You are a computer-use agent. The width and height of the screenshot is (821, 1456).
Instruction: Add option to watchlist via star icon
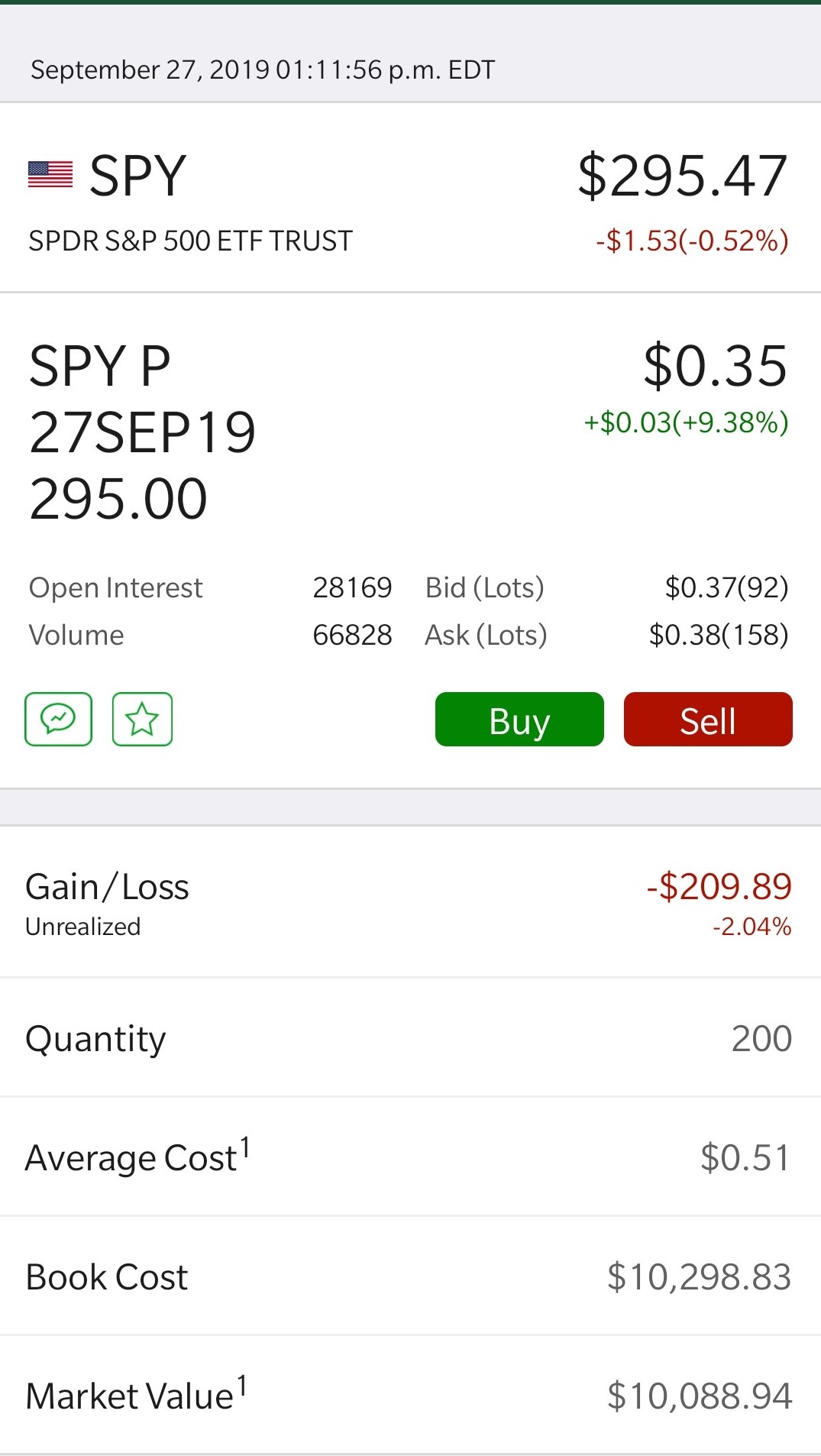coord(142,719)
